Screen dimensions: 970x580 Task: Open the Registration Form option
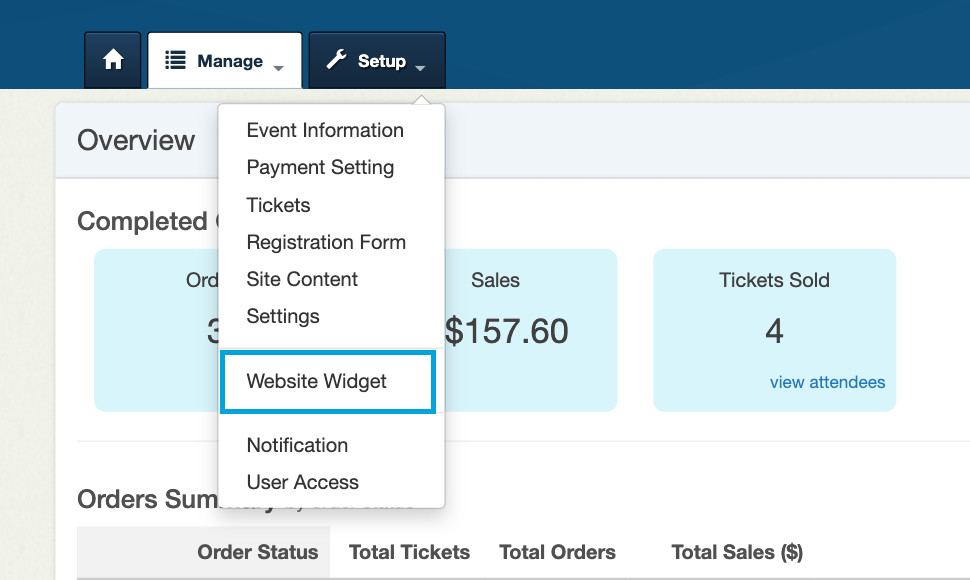(x=326, y=242)
